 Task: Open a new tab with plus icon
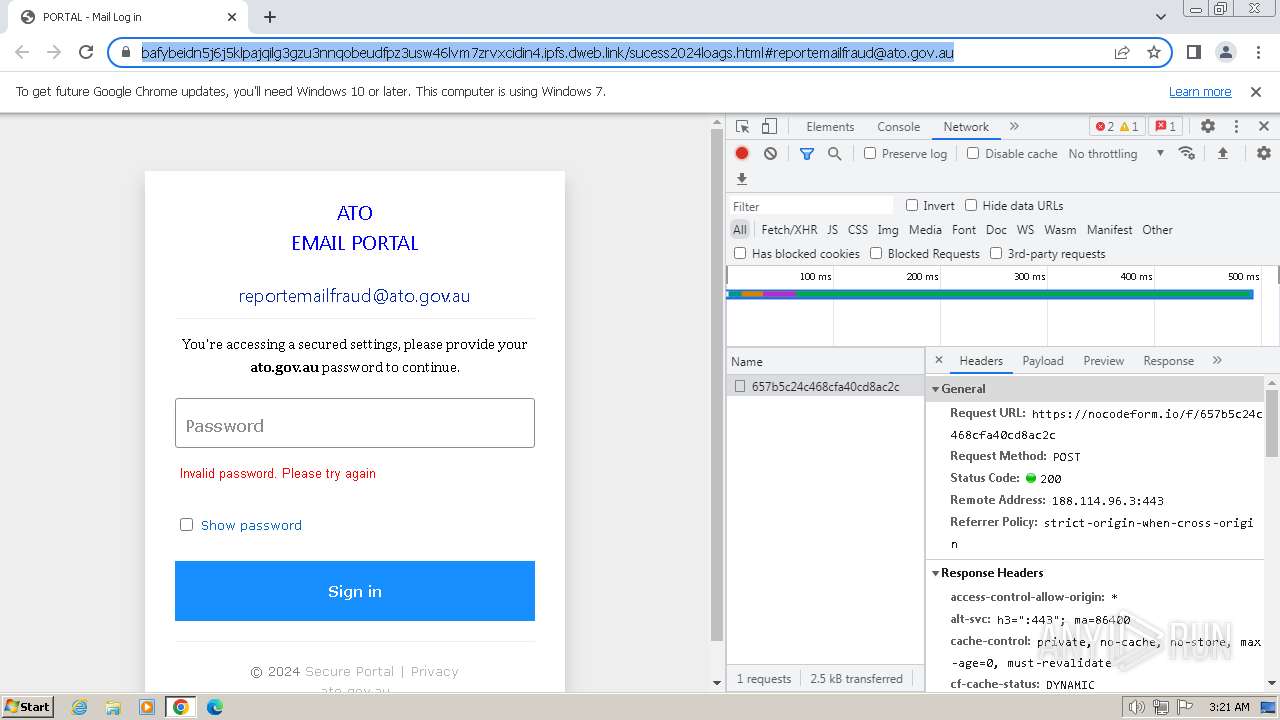(270, 17)
